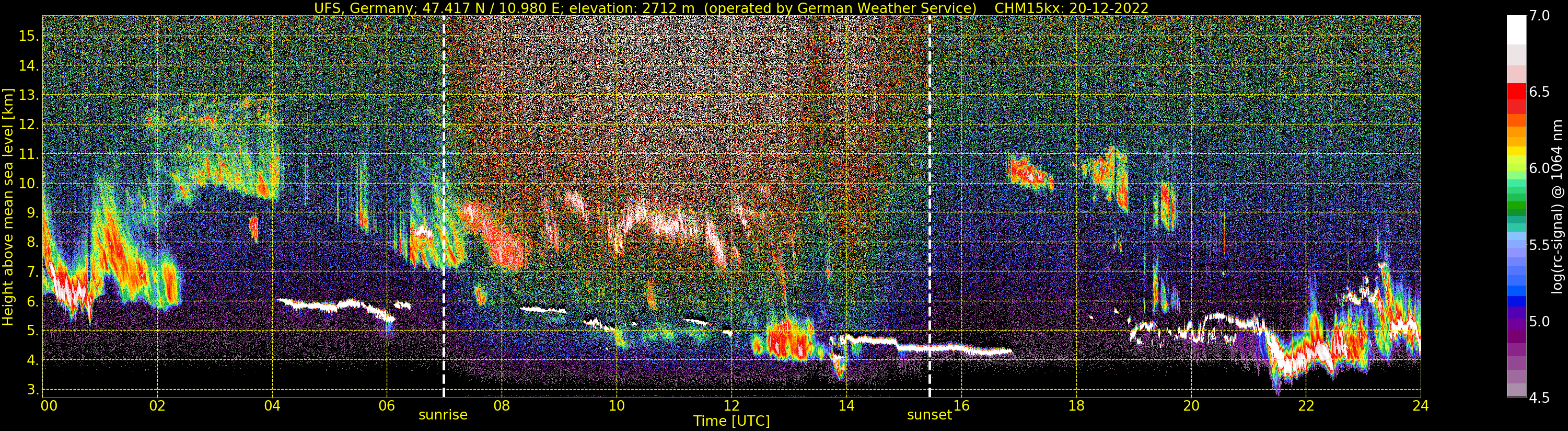This screenshot has height=431, width=1568.
Task: Click time axis tick 02
Action: pyautogui.click(x=157, y=406)
